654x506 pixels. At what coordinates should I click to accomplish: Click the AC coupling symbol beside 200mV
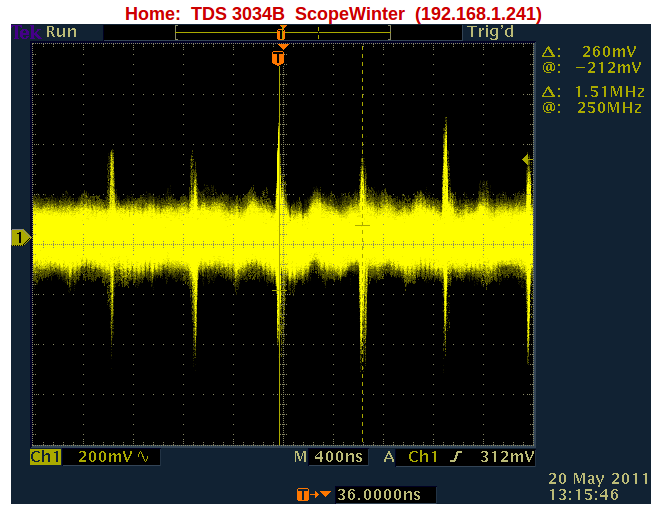coord(143,457)
